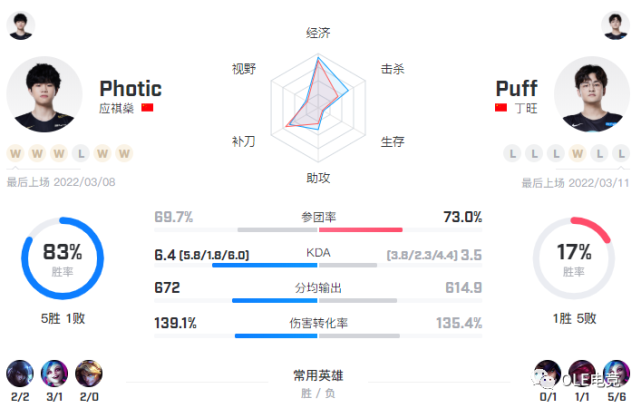Select Puff's champion icon with 1/1 record

[x=582, y=373]
